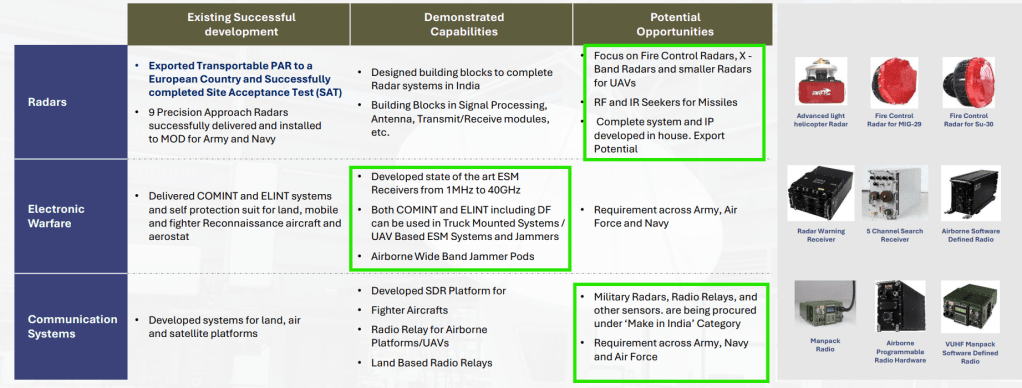The height and width of the screenshot is (388, 1022).
Task: Click the Communication Systems row header
Action: click(72, 327)
